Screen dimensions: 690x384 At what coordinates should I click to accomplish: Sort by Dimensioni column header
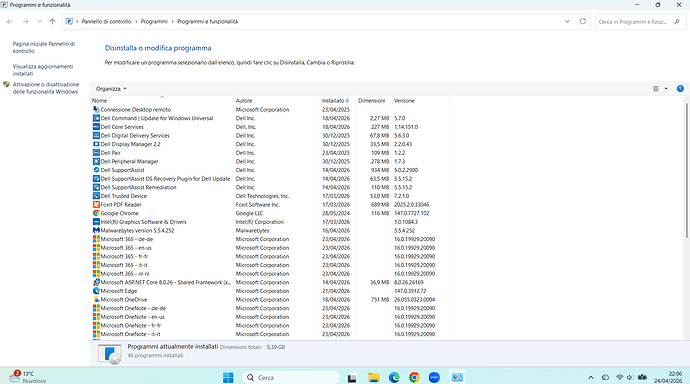tap(374, 101)
